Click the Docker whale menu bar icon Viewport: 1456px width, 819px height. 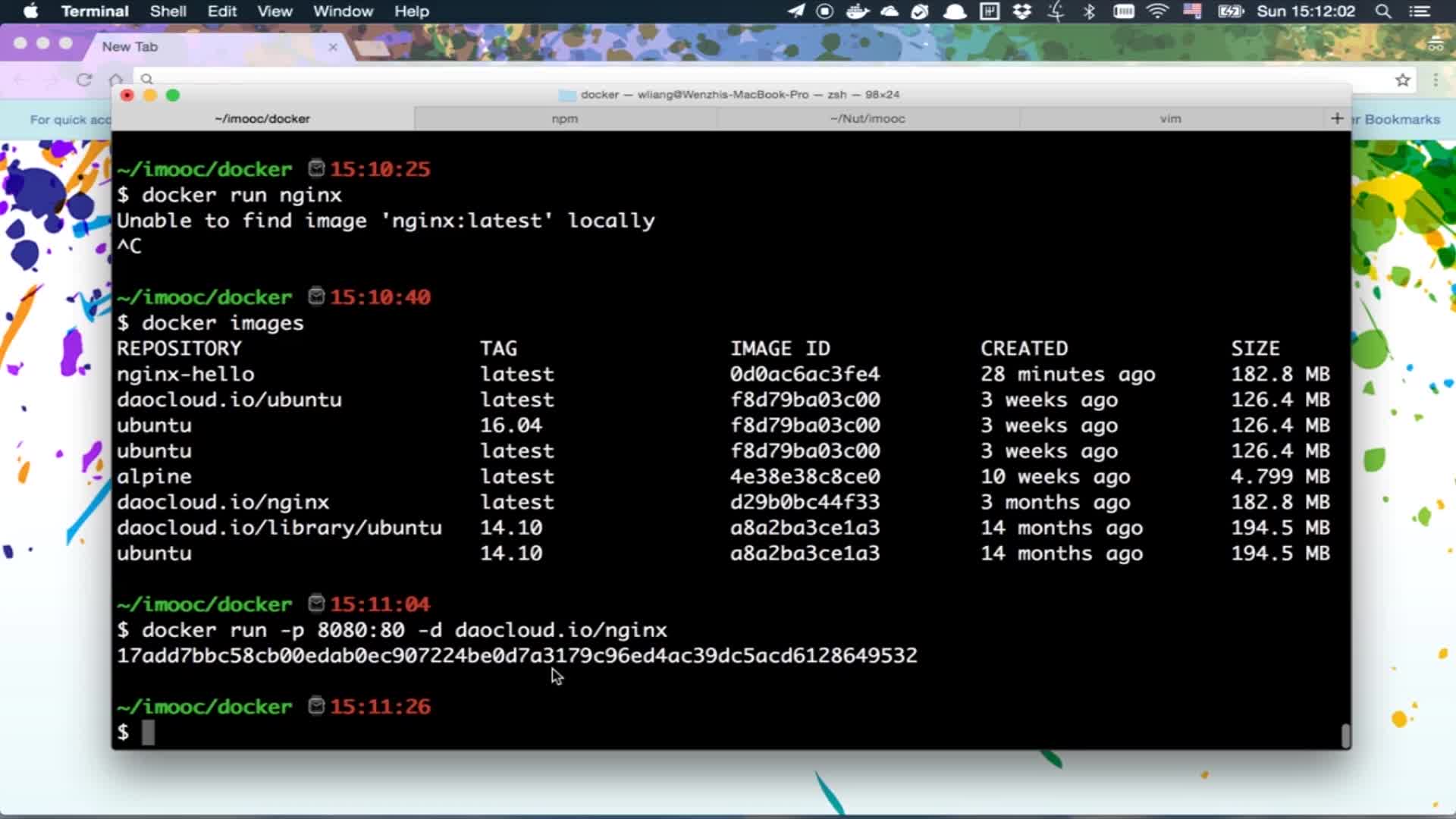(x=857, y=11)
